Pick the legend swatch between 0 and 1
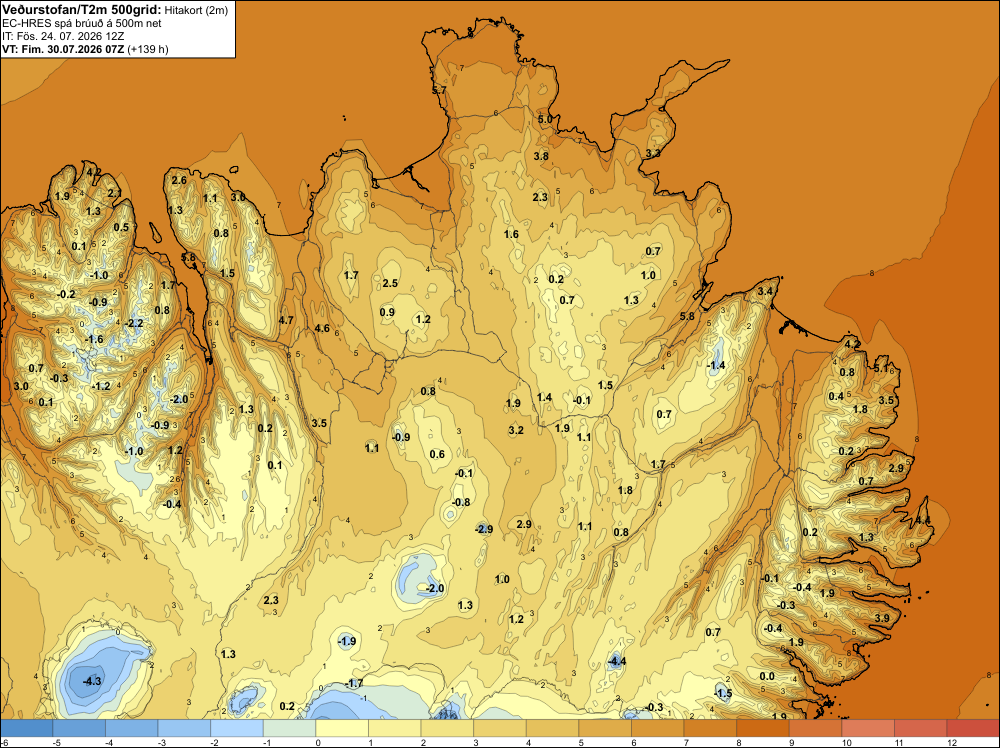The width and height of the screenshot is (1000, 748). pyautogui.click(x=342, y=728)
